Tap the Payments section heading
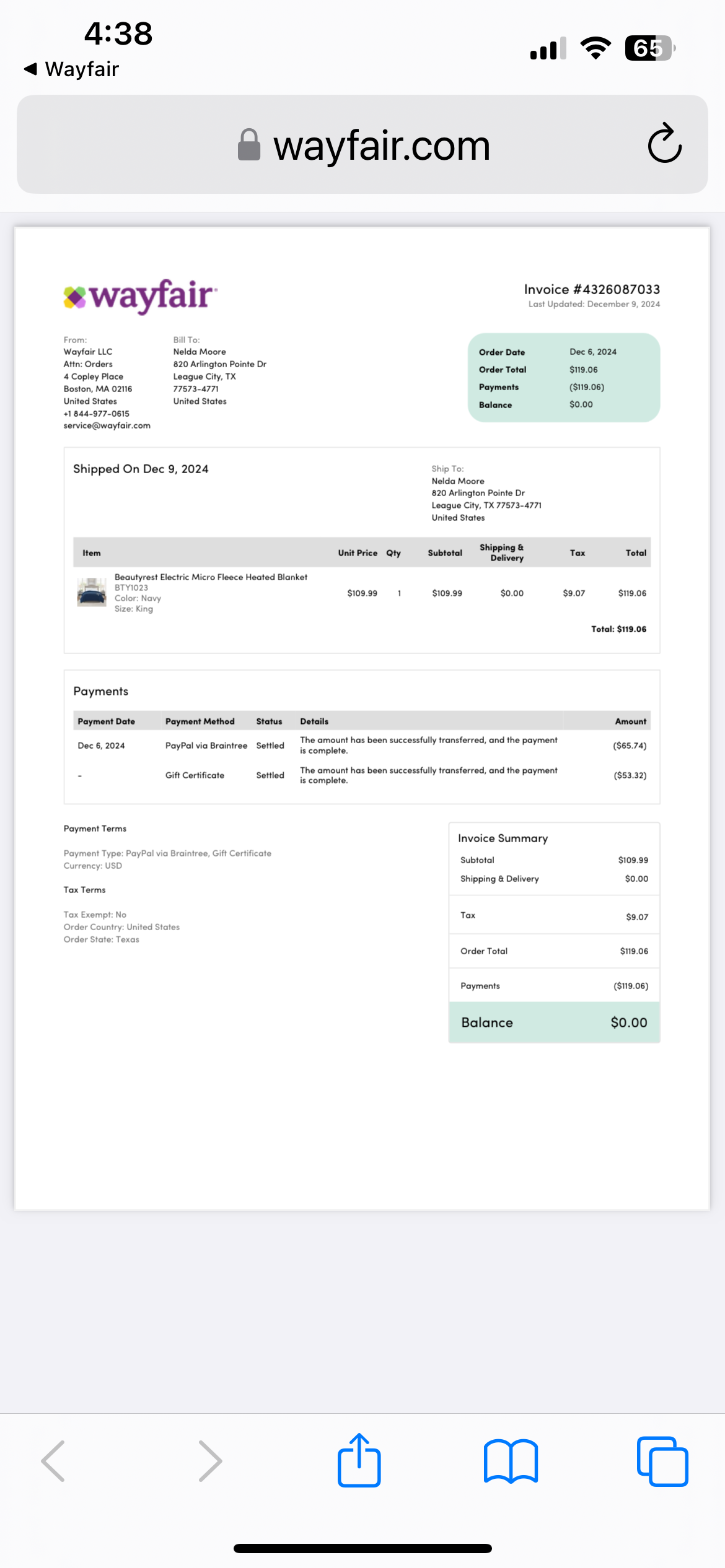 click(101, 691)
